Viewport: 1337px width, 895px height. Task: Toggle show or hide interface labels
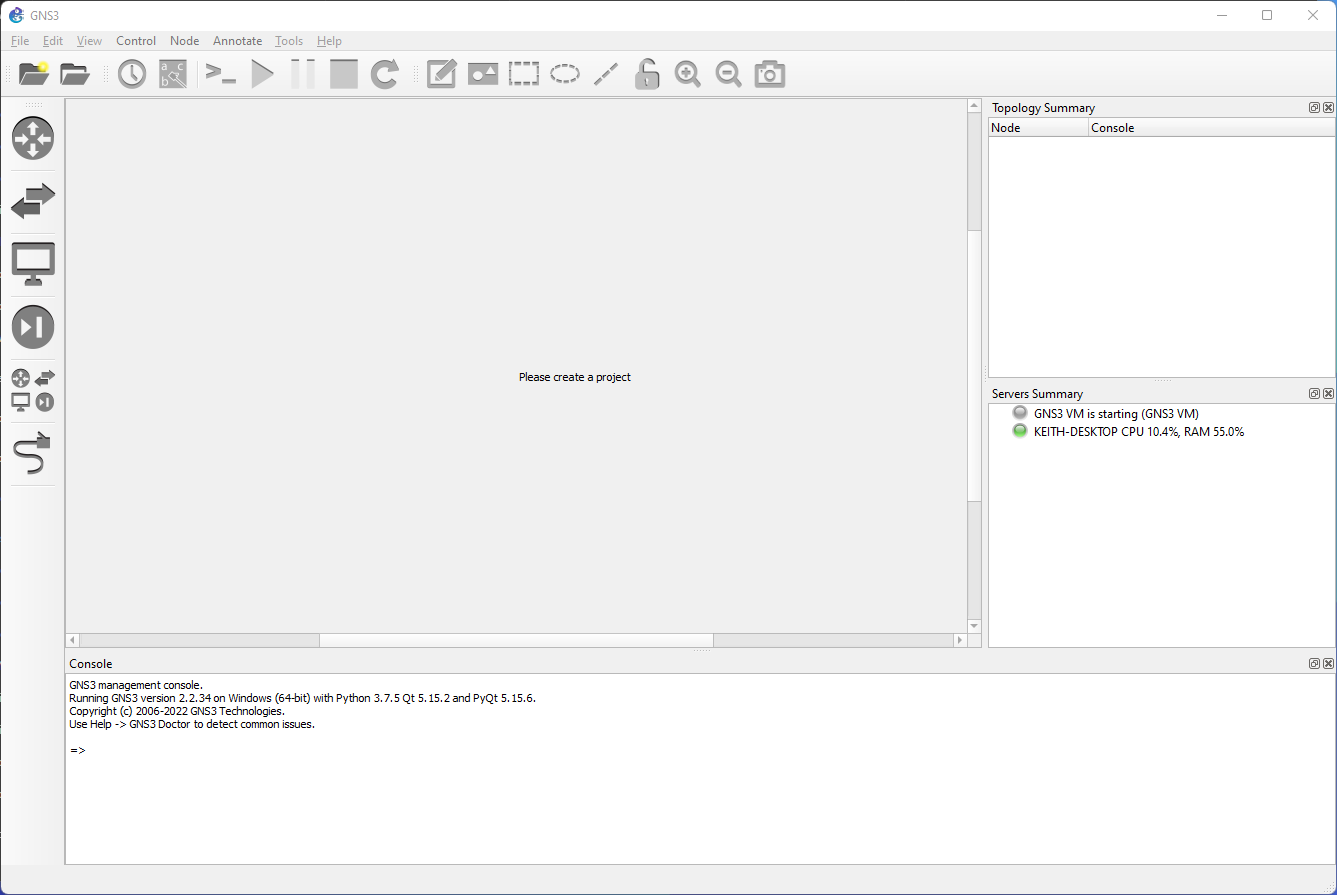[172, 73]
